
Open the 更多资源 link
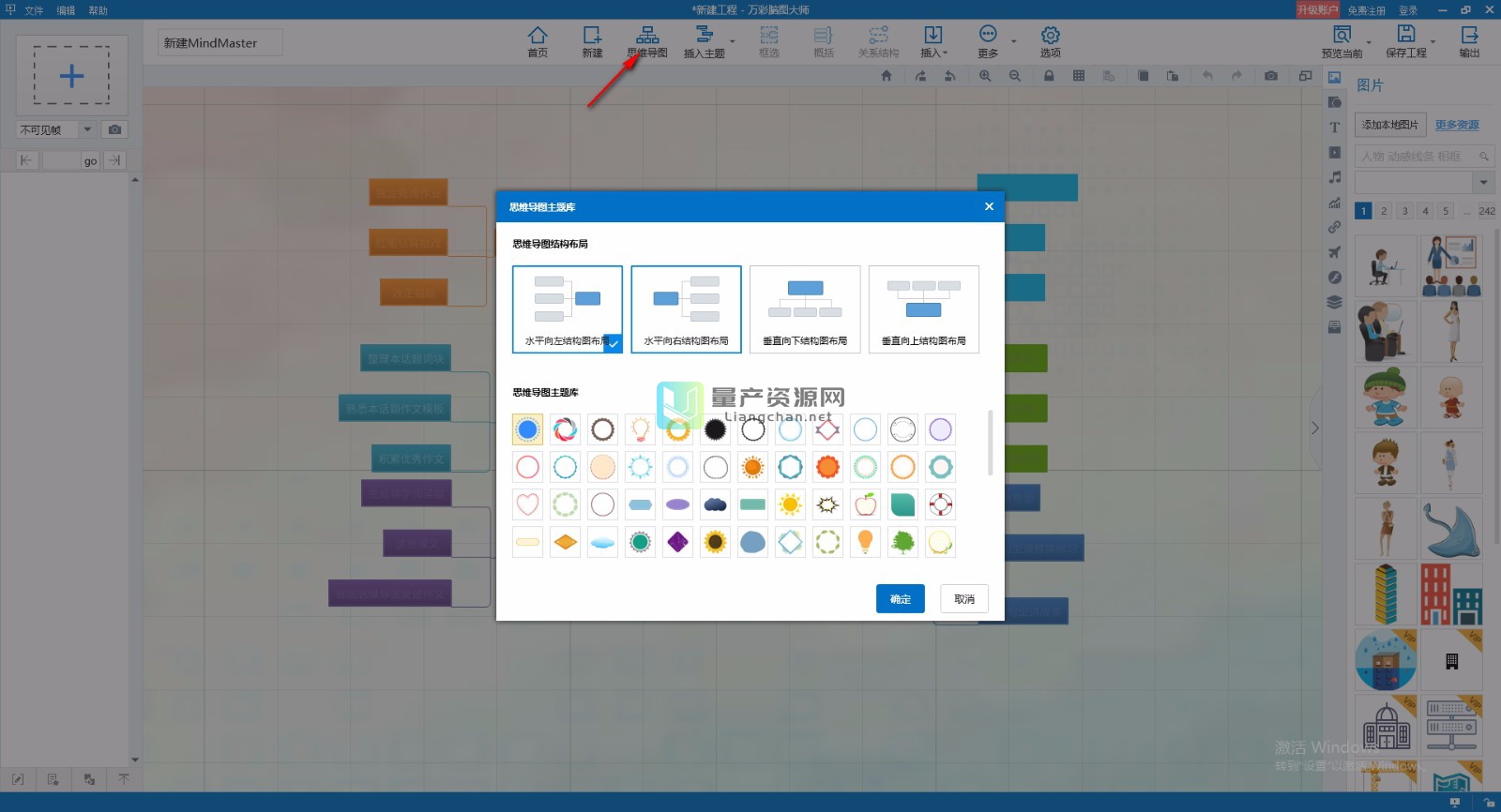point(1457,125)
